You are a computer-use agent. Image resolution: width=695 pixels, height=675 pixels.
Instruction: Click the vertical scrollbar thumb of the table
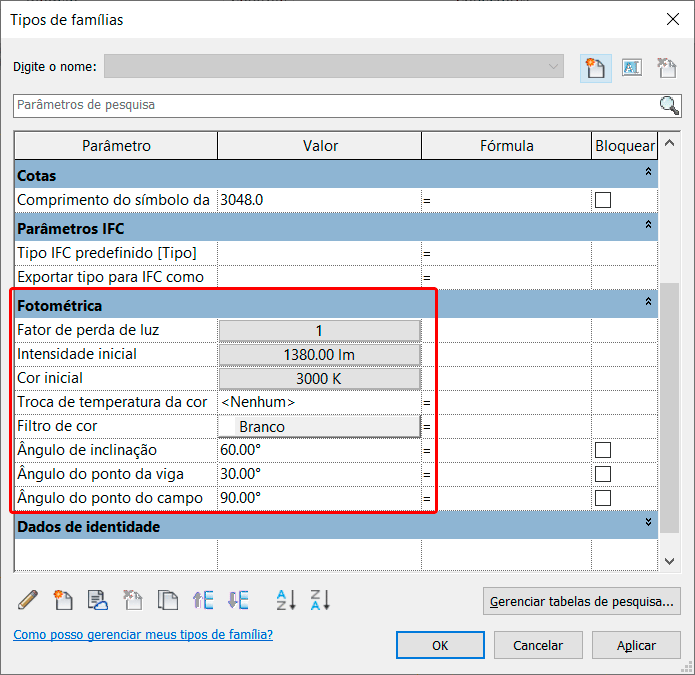pyautogui.click(x=670, y=408)
